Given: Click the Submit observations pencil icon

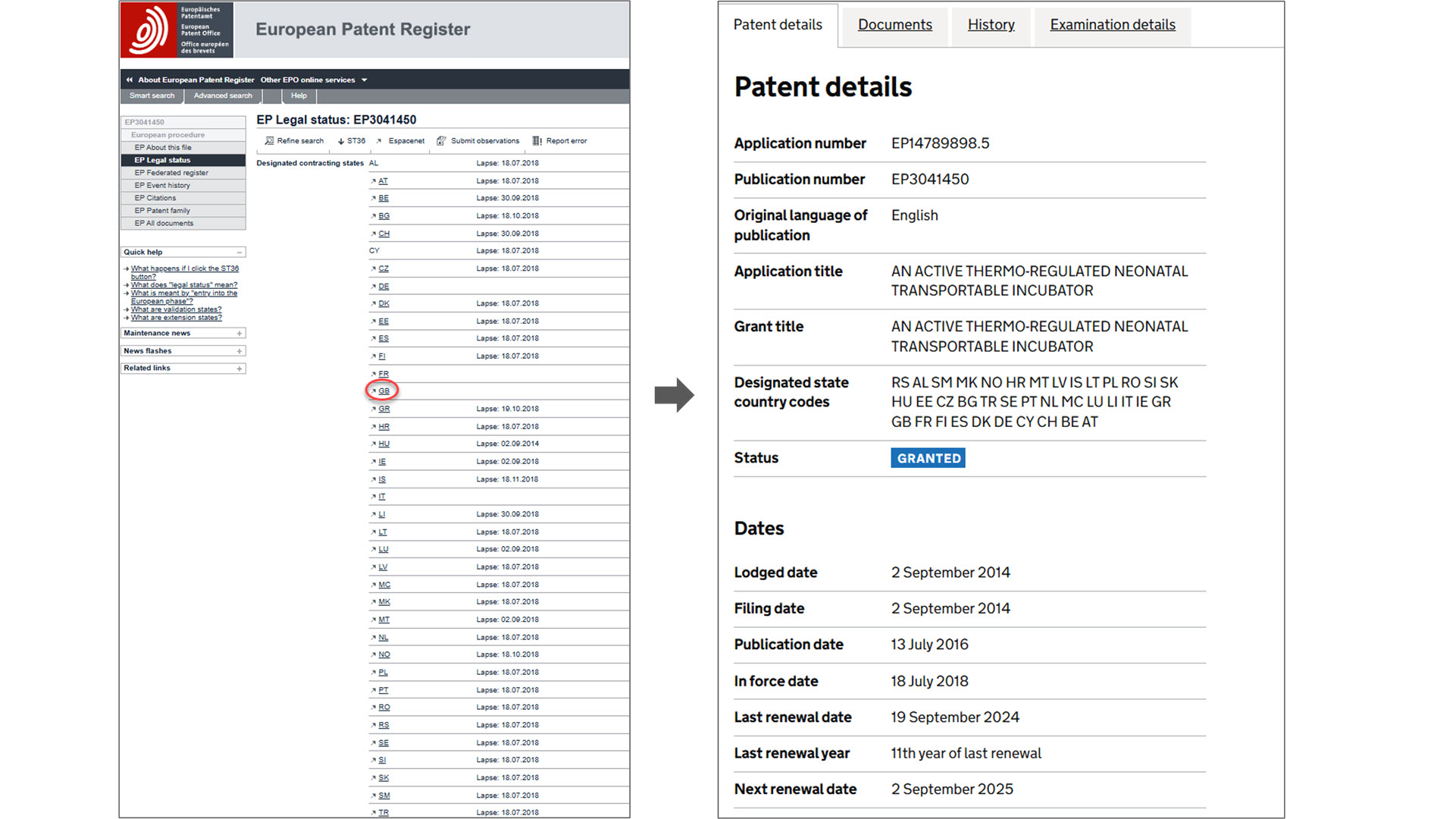Looking at the screenshot, I should coord(441,141).
